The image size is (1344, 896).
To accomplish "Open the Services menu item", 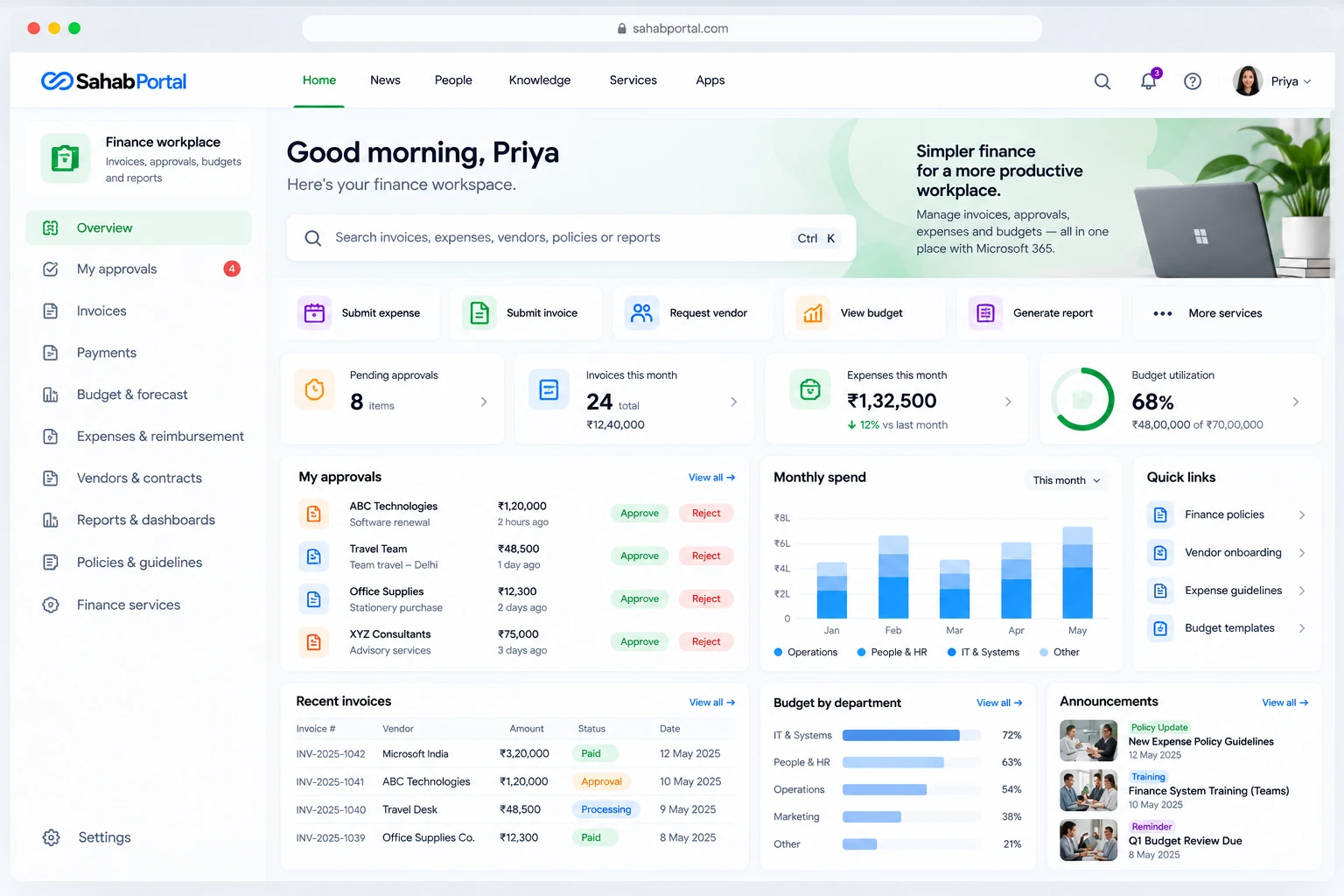I will tap(633, 80).
